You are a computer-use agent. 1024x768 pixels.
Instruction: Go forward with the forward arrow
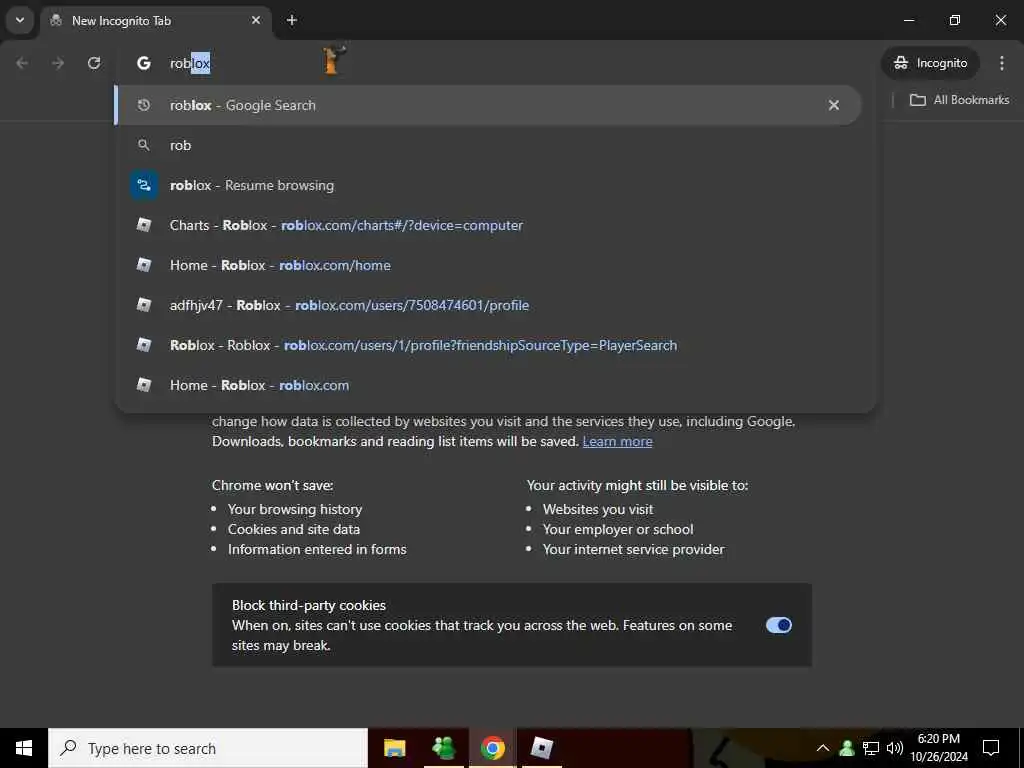(58, 63)
